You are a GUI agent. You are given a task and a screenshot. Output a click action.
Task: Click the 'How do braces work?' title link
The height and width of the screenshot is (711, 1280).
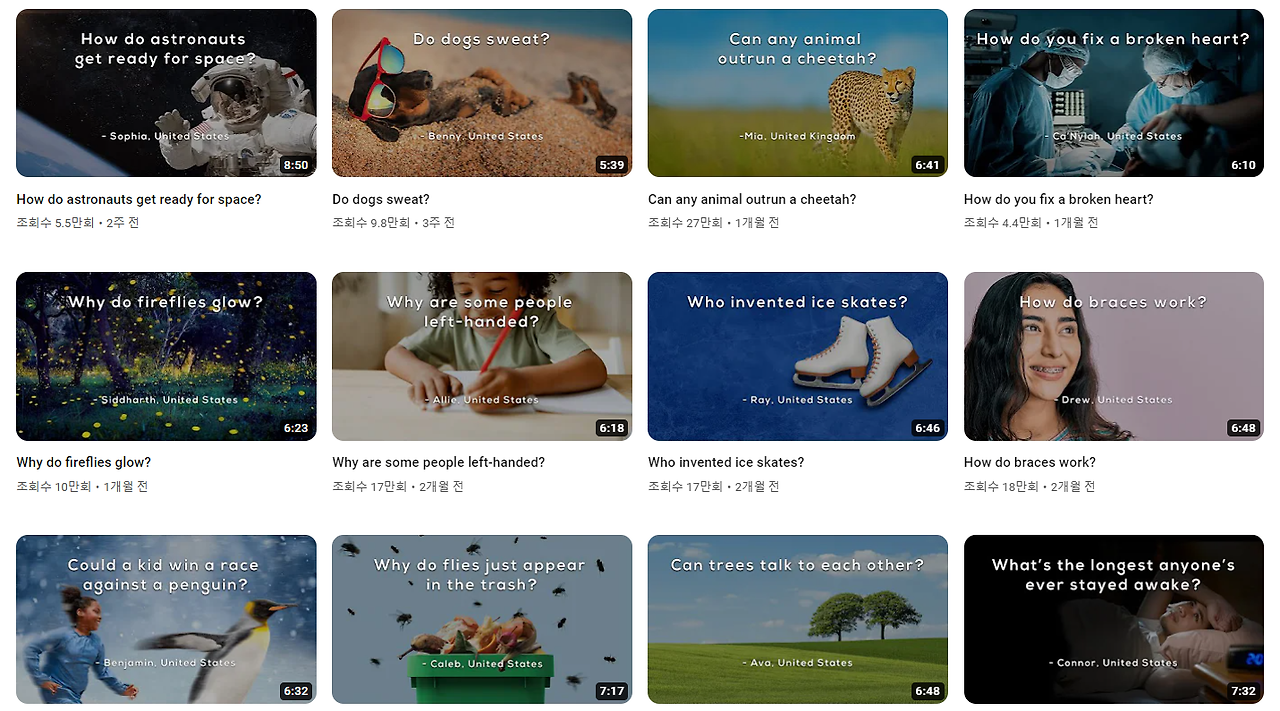tap(1030, 462)
